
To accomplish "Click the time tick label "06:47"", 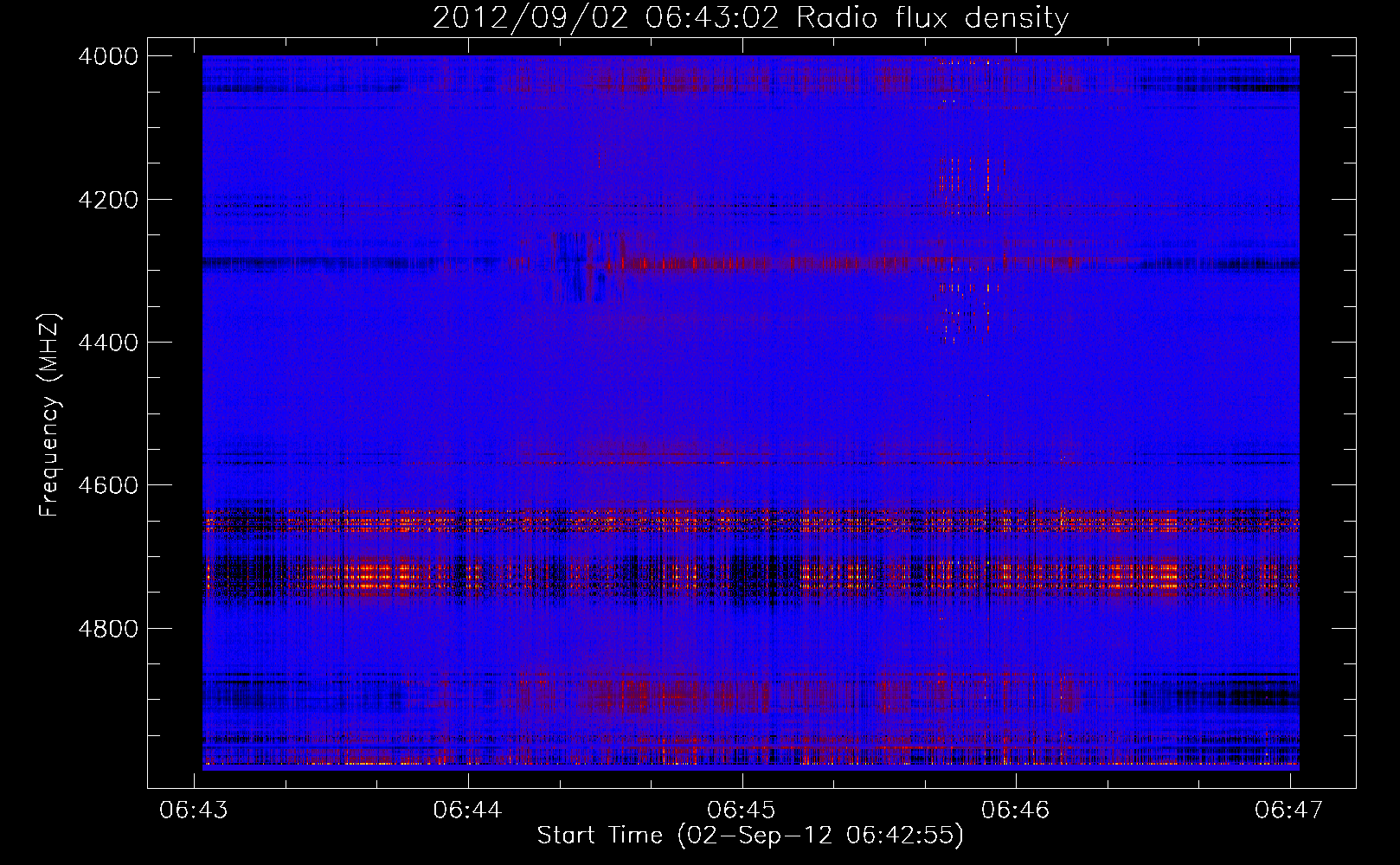I will [x=1289, y=810].
